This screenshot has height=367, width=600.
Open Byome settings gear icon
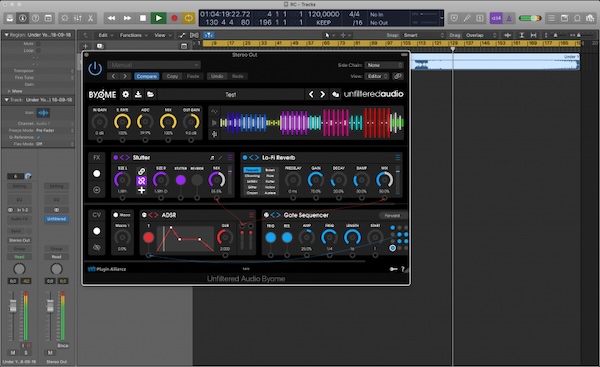[x=126, y=94]
